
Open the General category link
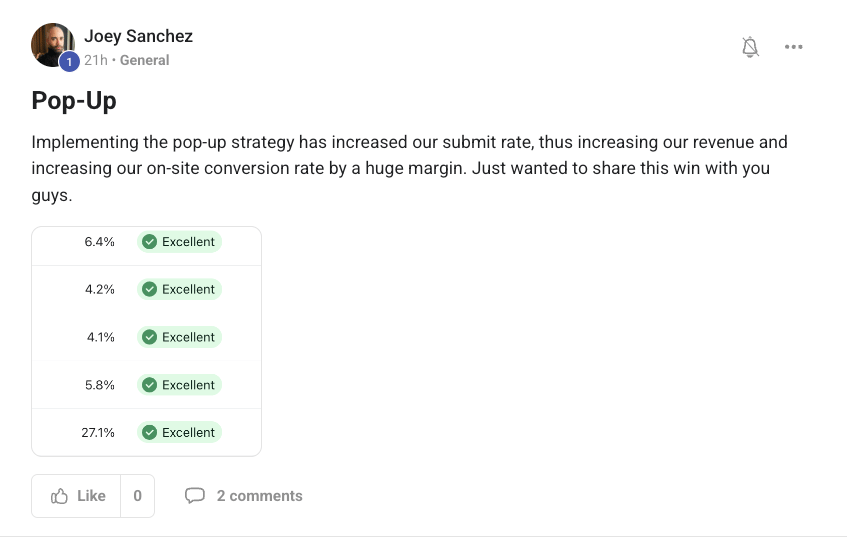[145, 60]
